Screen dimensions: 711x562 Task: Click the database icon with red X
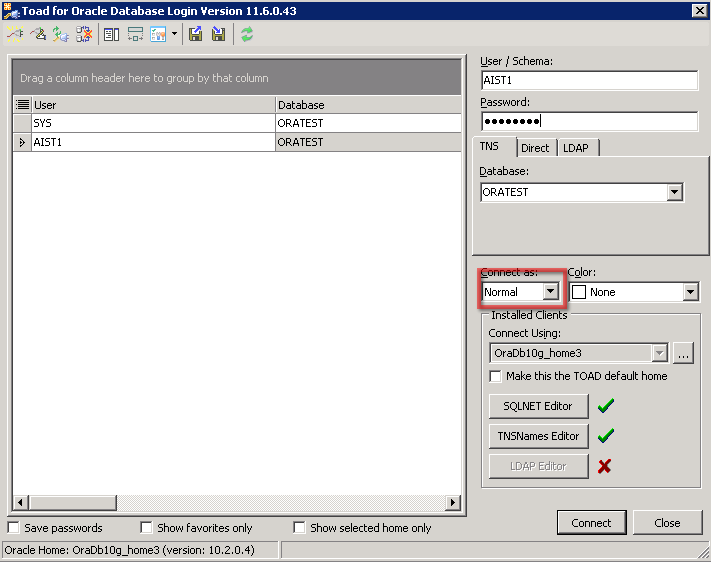pyautogui.click(x=84, y=34)
